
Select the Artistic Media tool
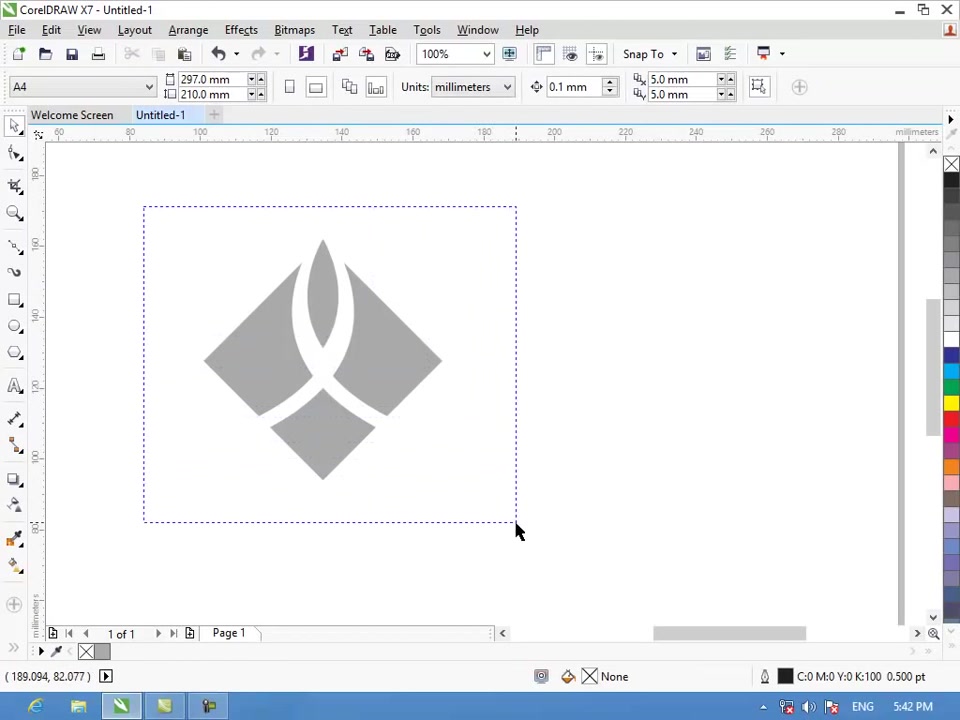pyautogui.click(x=14, y=272)
